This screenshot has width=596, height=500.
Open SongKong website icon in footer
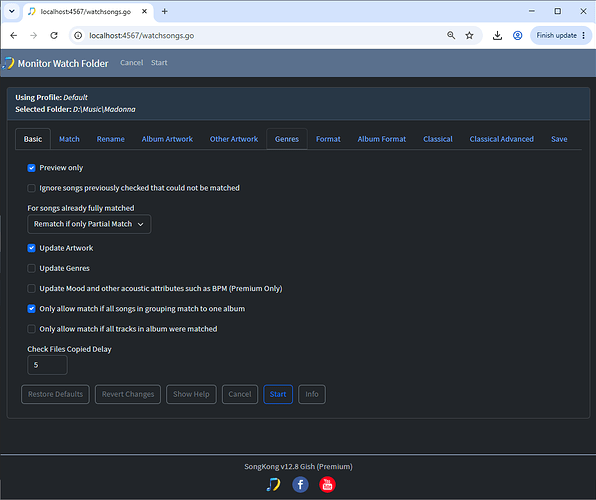point(273,484)
